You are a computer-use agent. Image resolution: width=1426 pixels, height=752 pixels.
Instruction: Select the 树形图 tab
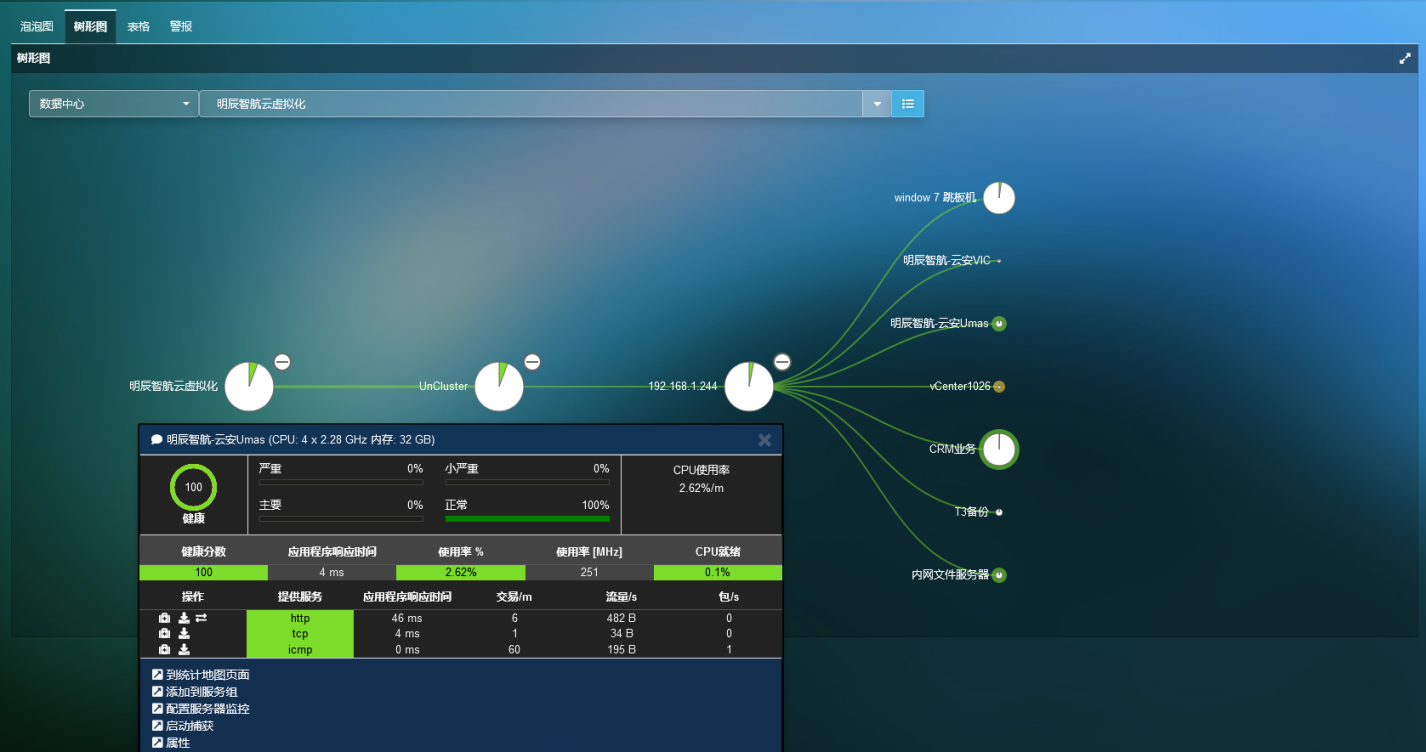coord(90,27)
